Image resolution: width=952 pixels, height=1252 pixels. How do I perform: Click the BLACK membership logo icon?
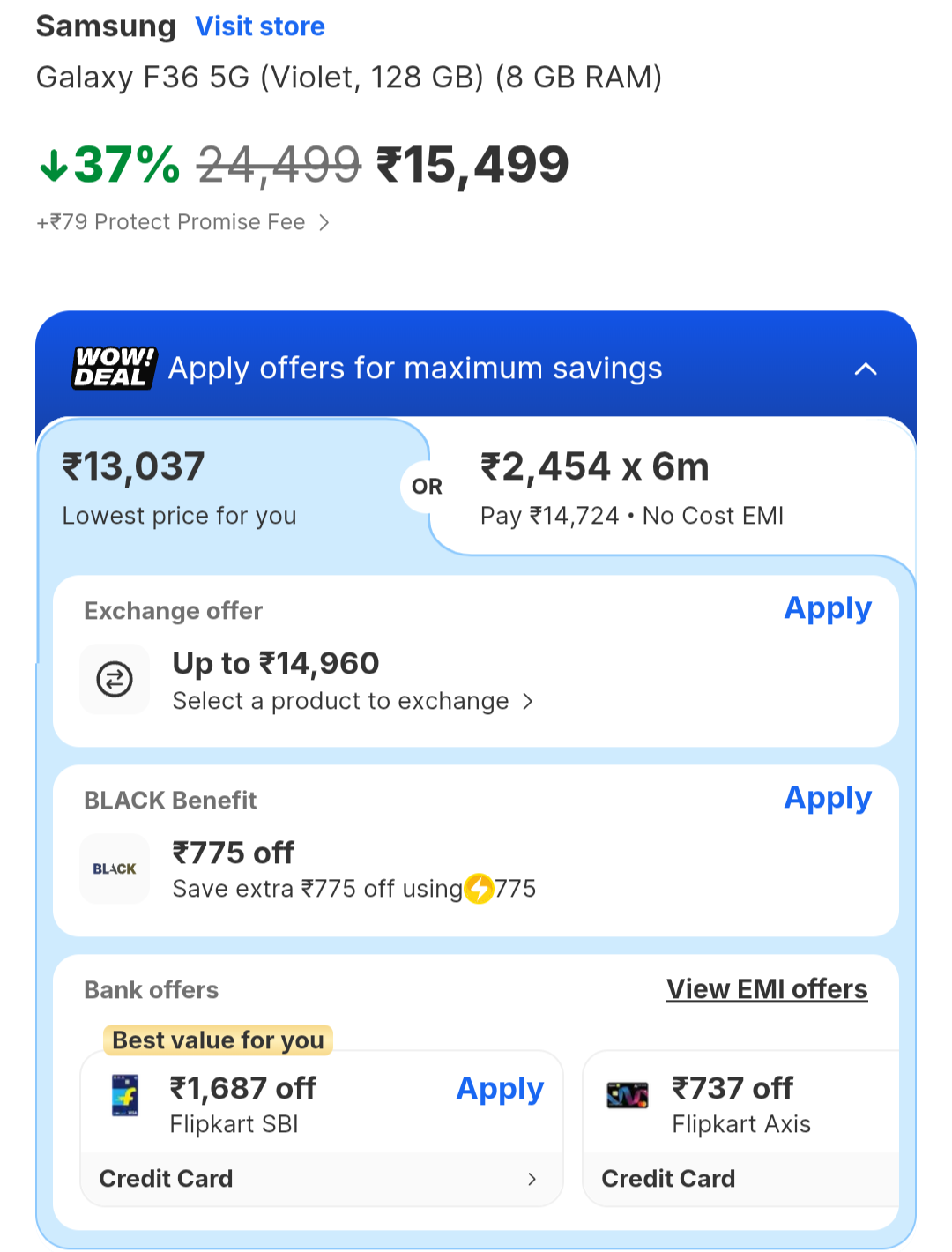pyautogui.click(x=115, y=868)
